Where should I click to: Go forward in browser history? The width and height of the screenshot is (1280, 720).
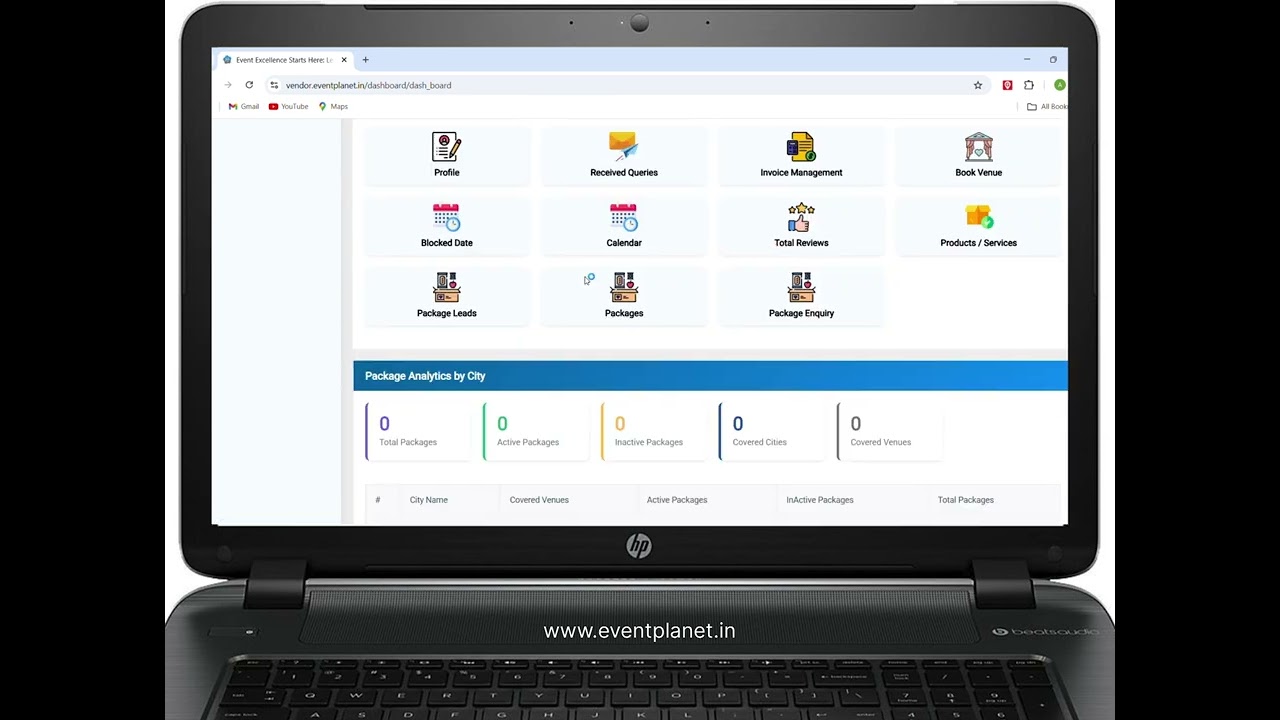click(x=227, y=85)
